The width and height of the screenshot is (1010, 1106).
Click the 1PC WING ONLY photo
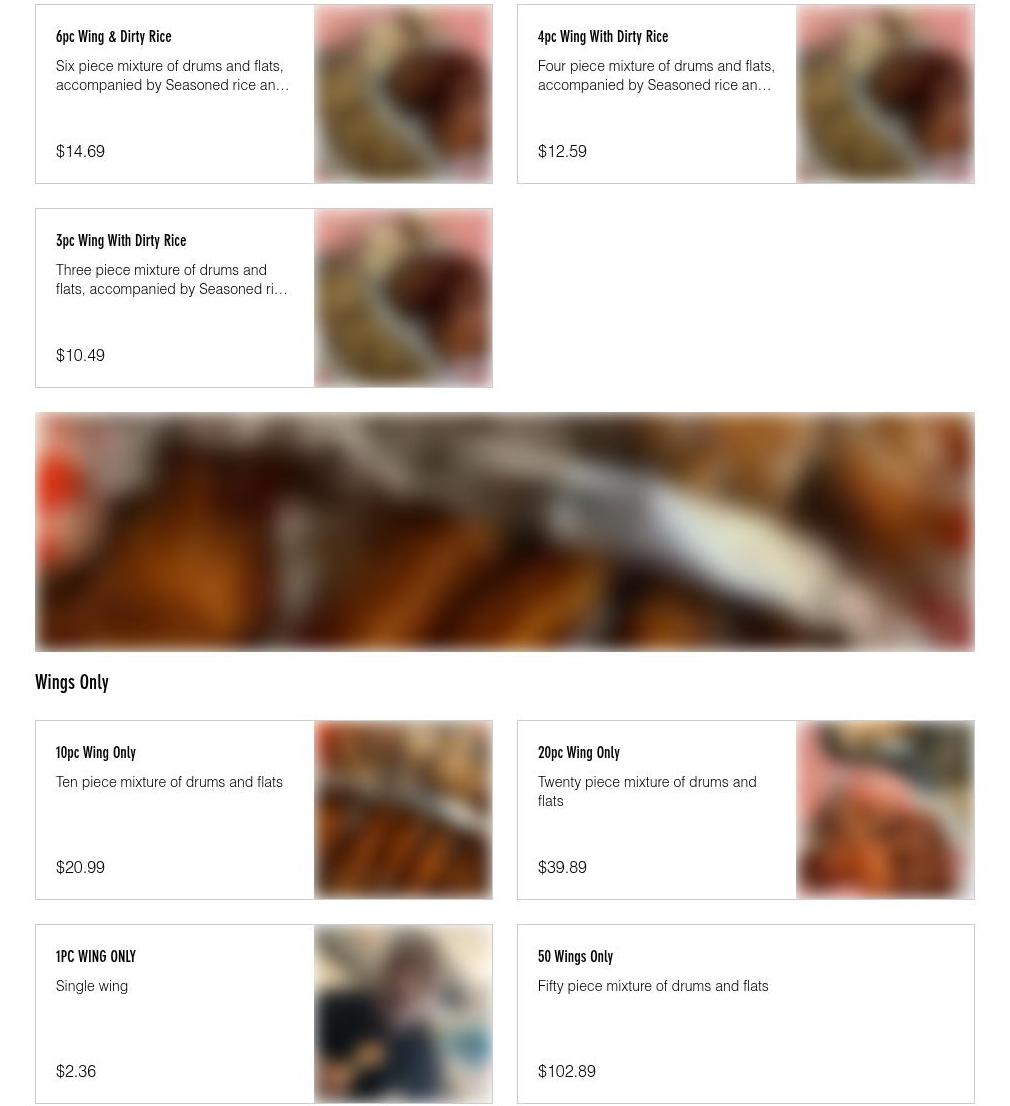click(x=403, y=1014)
